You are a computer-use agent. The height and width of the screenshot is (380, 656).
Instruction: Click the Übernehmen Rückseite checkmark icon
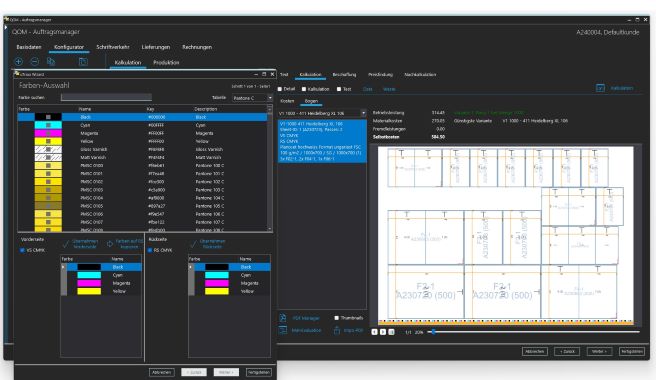(193, 244)
